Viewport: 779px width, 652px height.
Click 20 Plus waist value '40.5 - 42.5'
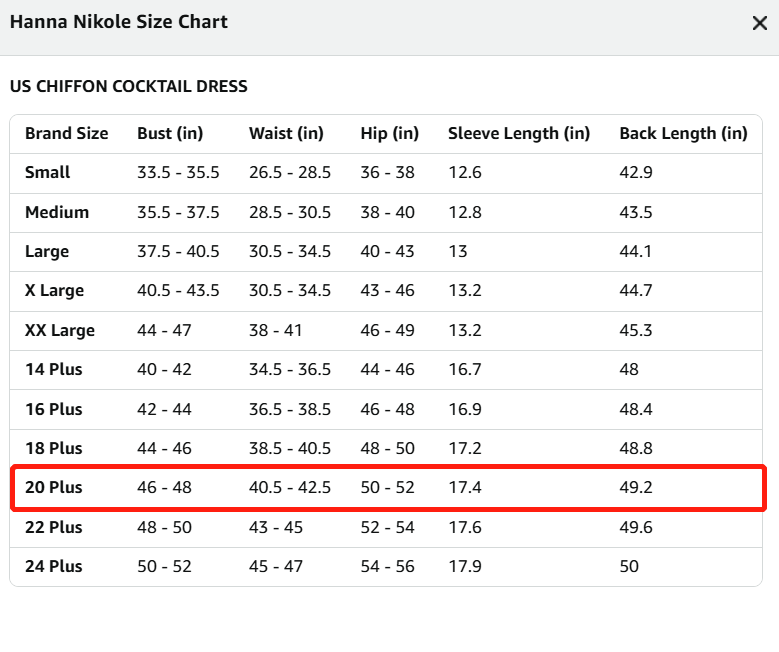pyautogui.click(x=290, y=487)
